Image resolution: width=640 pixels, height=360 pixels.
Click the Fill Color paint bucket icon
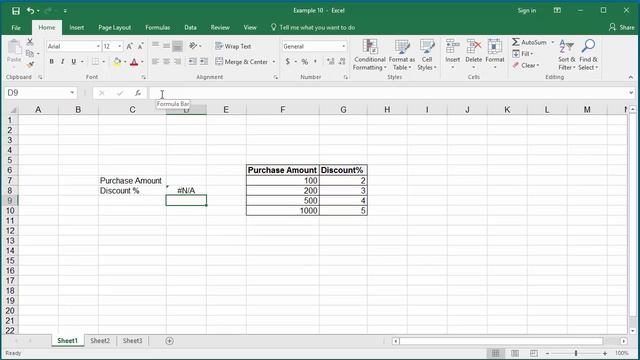tap(117, 62)
